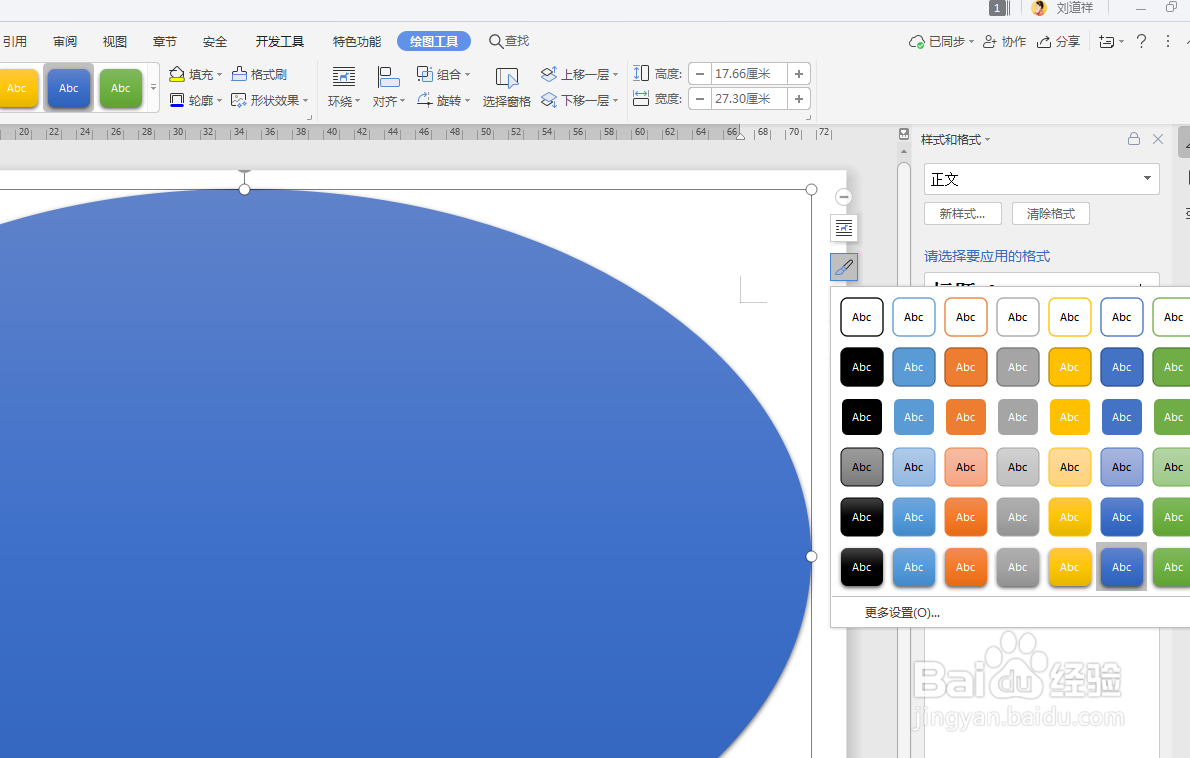Expand Send Backward (下移一层) dropdown arrow
The width and height of the screenshot is (1190, 758).
(x=615, y=100)
